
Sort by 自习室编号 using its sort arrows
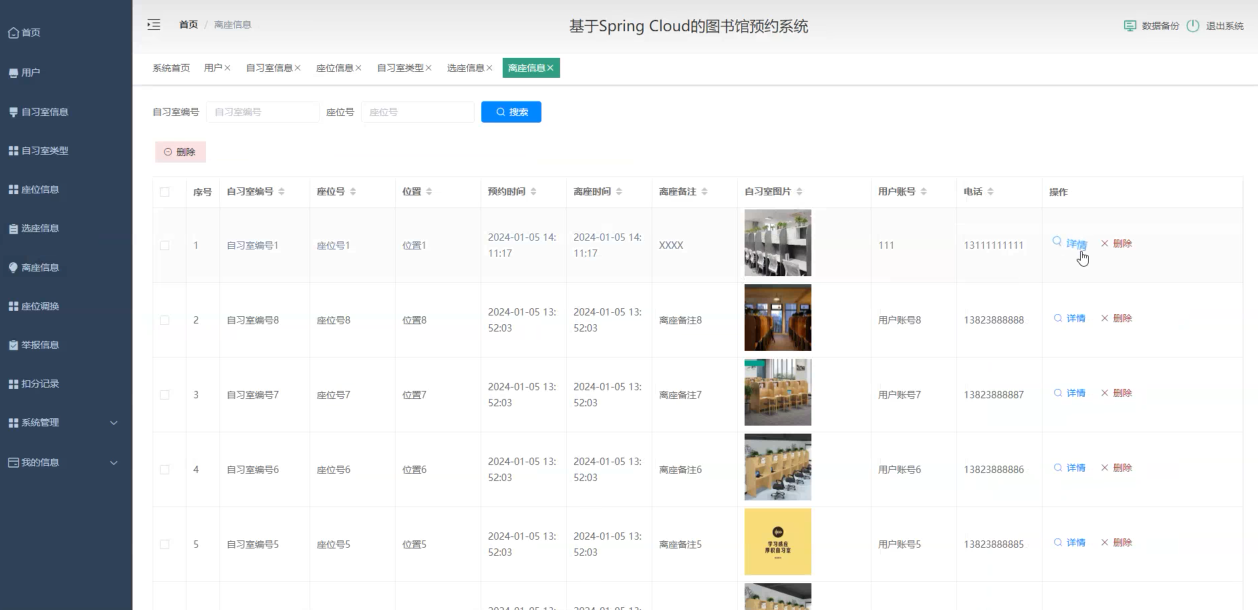[282, 192]
